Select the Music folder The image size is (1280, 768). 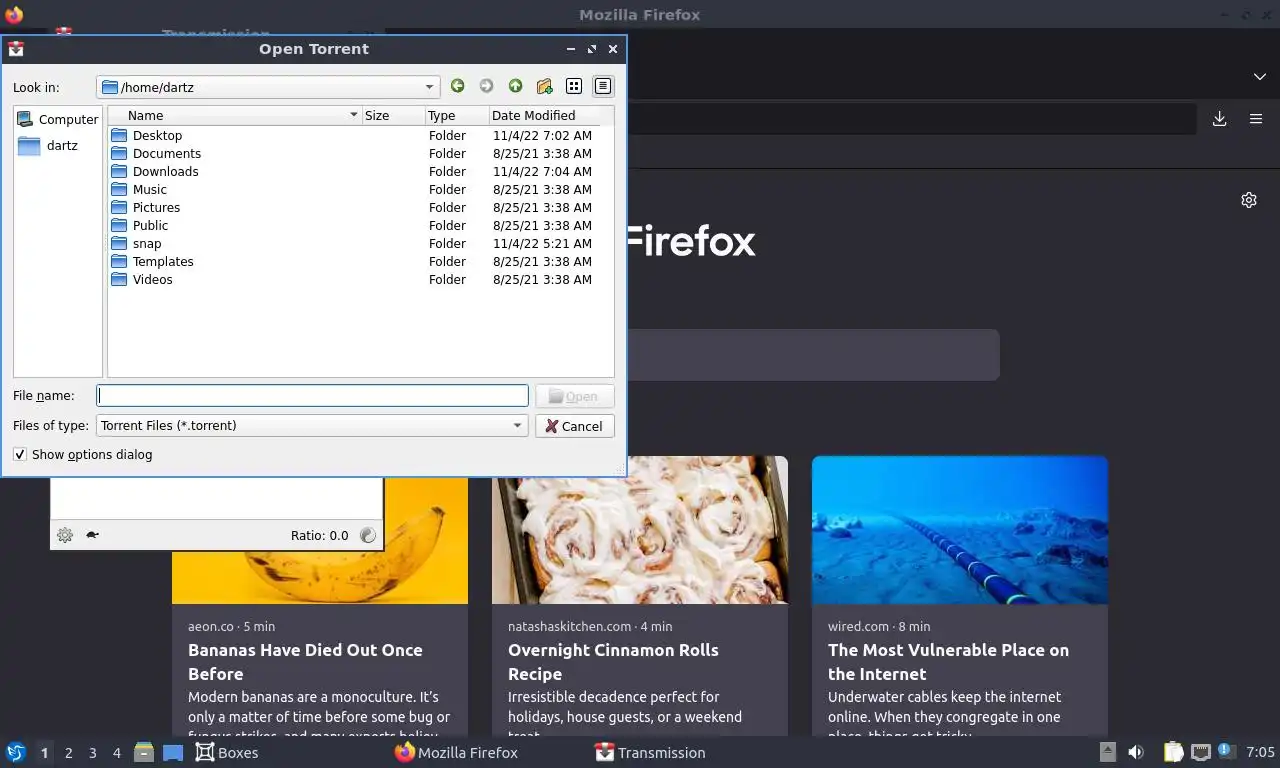138,189
